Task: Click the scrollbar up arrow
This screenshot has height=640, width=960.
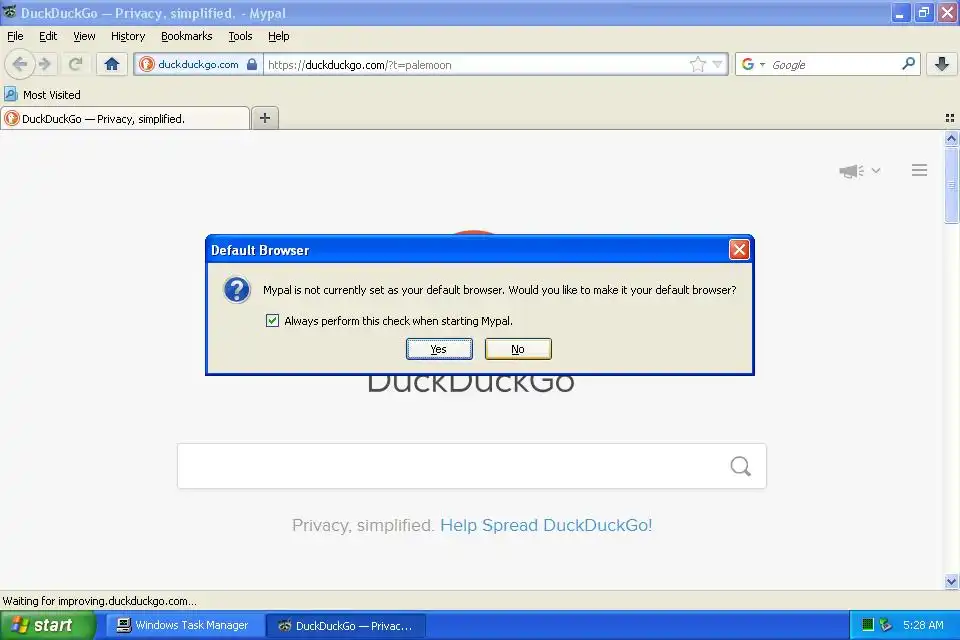Action: tap(951, 138)
